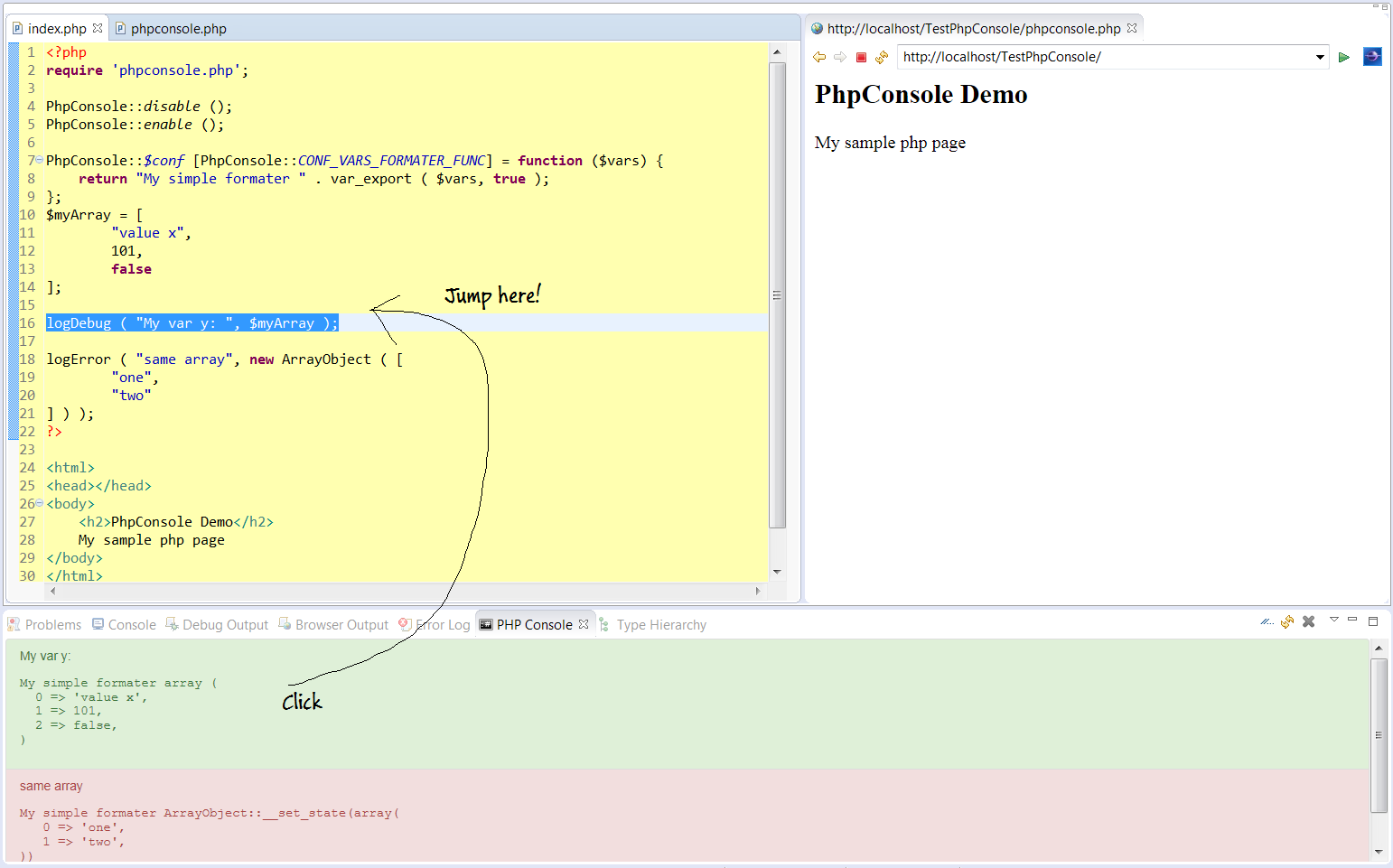Image resolution: width=1393 pixels, height=868 pixels.
Task: Click the editor scroll-down arrow
Action: [x=777, y=572]
